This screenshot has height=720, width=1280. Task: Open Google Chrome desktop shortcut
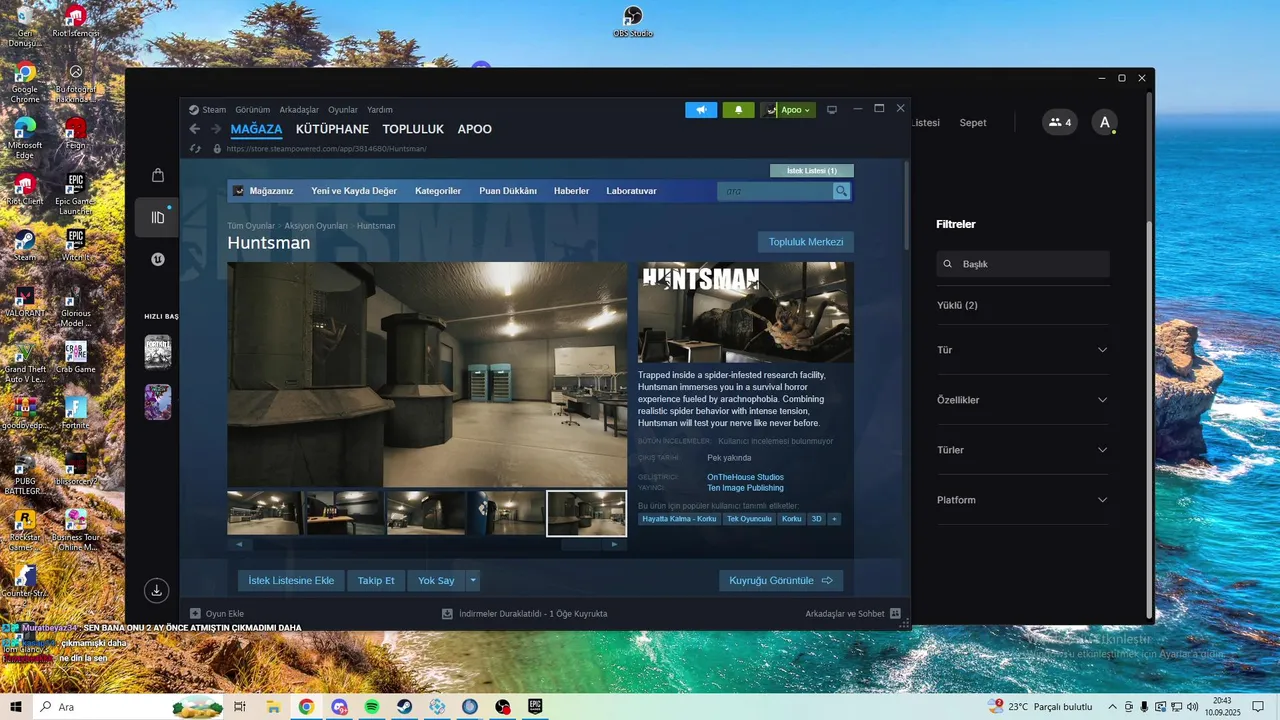click(25, 82)
